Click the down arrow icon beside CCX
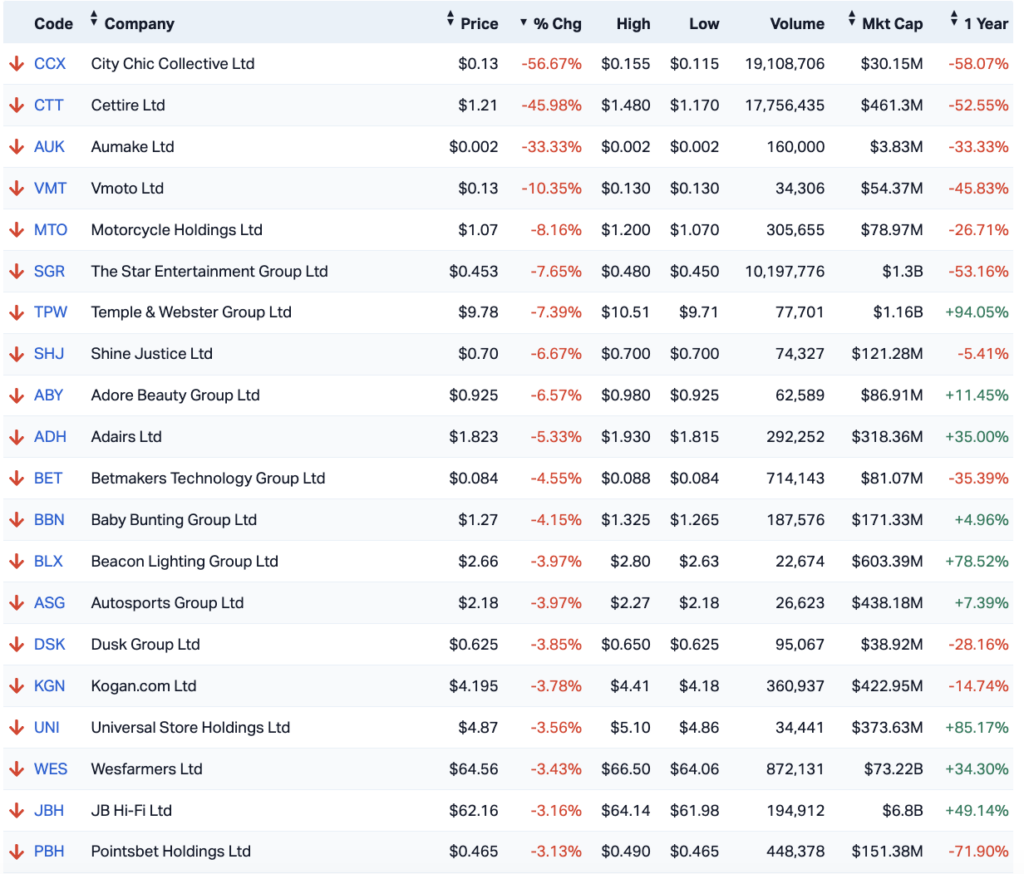The height and width of the screenshot is (874, 1024). coord(16,64)
